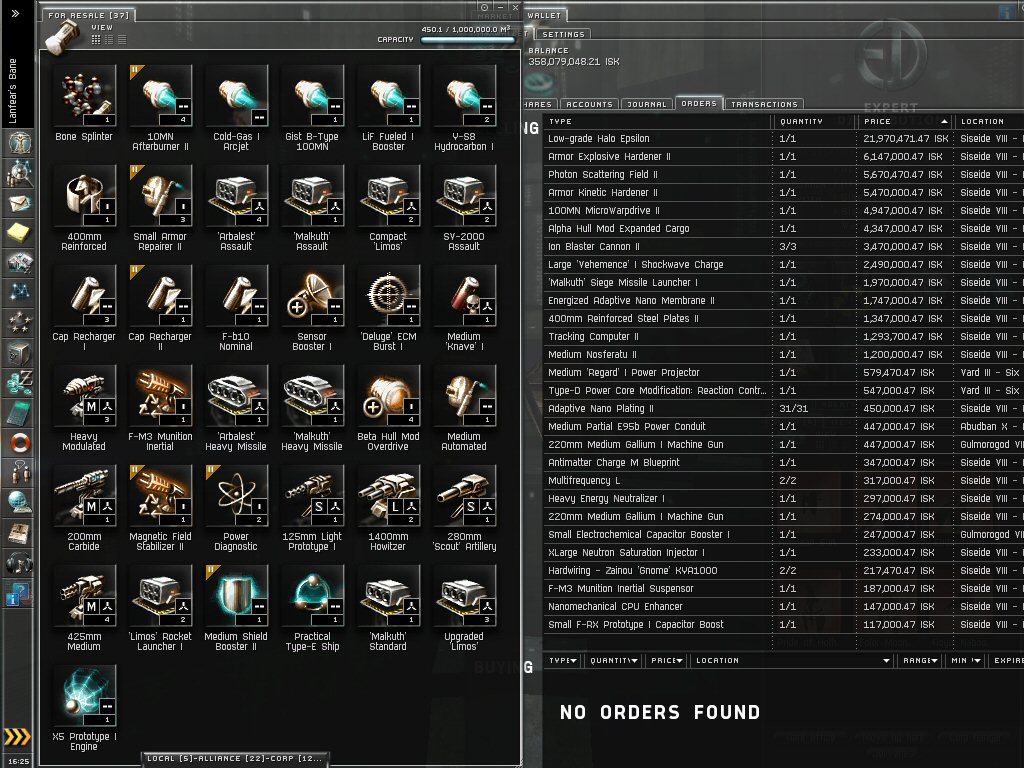
Task: Select the Bone Splinter item
Action: click(84, 103)
